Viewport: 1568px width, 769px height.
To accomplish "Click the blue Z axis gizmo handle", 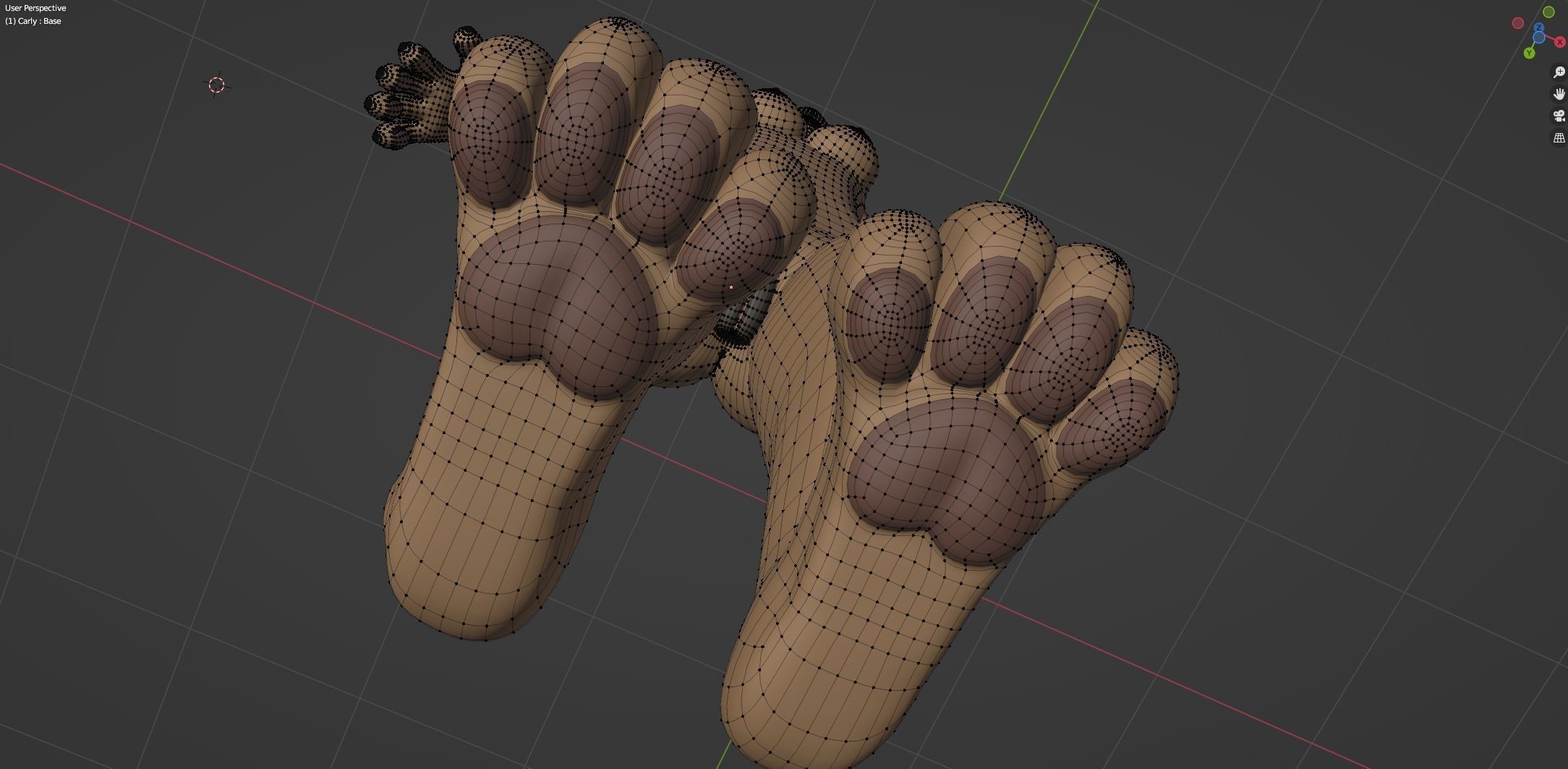I will 1539,27.
